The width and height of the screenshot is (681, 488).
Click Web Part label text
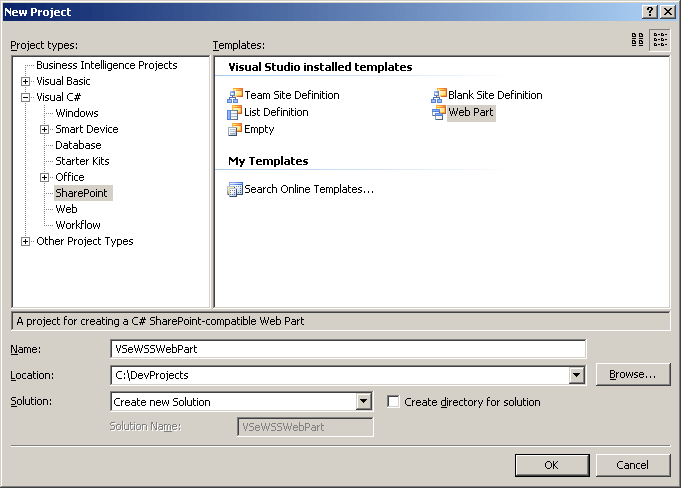[471, 112]
